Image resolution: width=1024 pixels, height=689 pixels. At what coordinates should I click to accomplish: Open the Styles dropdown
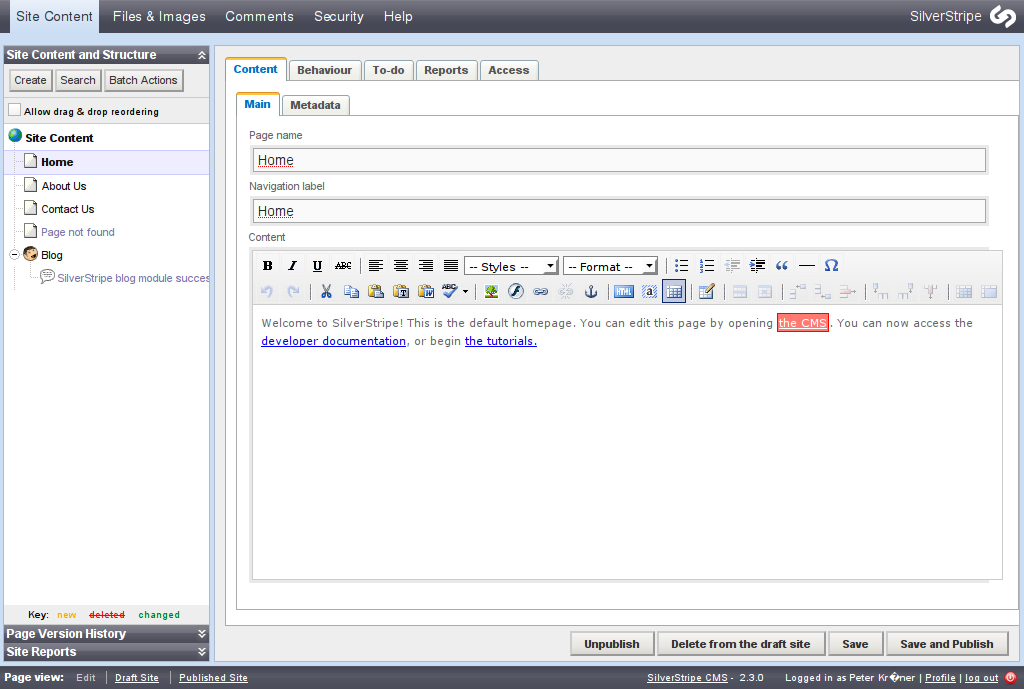(511, 266)
